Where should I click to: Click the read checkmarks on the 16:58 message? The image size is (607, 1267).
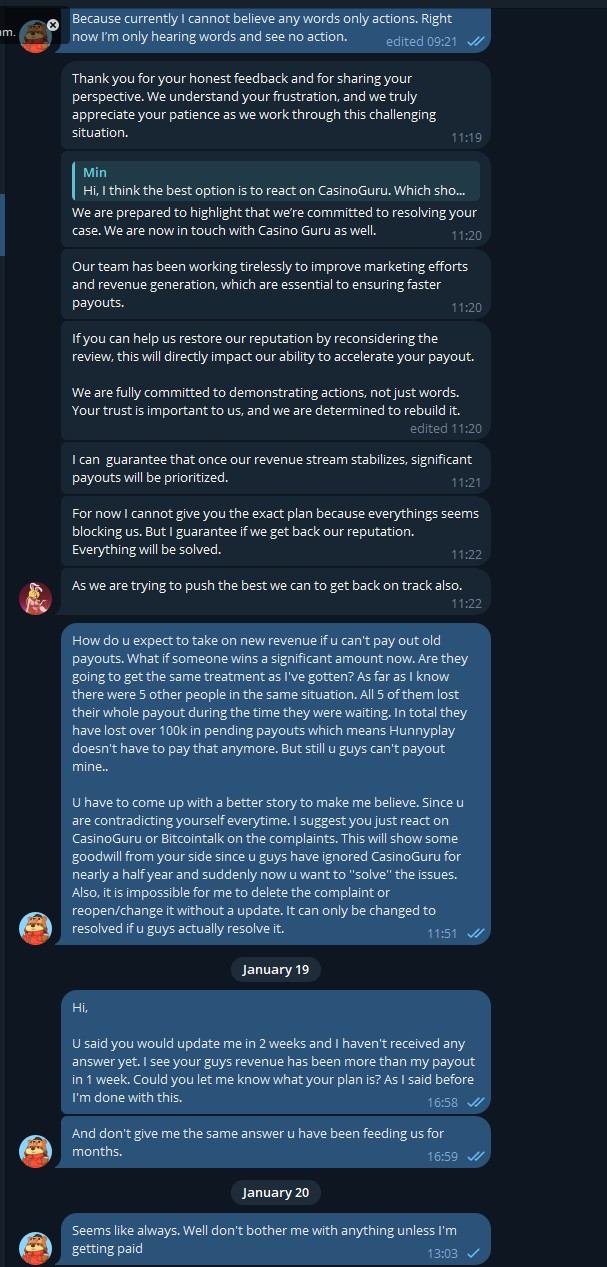click(x=476, y=1102)
